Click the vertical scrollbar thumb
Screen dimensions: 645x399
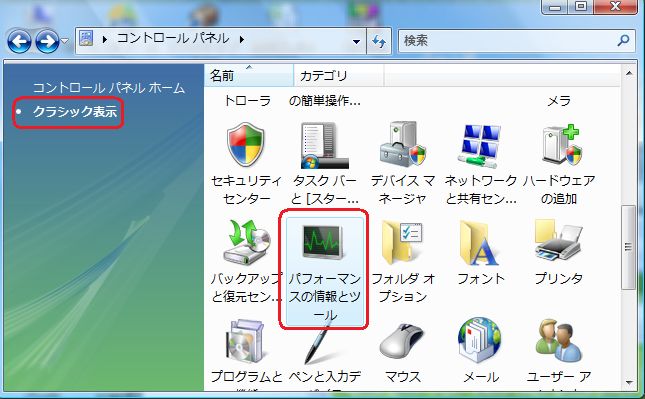pyautogui.click(x=628, y=247)
